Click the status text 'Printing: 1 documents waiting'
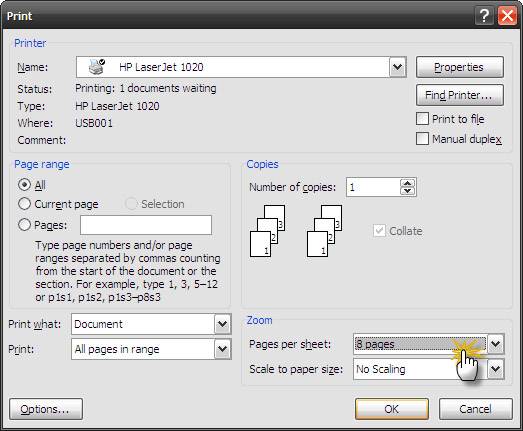 click(146, 88)
